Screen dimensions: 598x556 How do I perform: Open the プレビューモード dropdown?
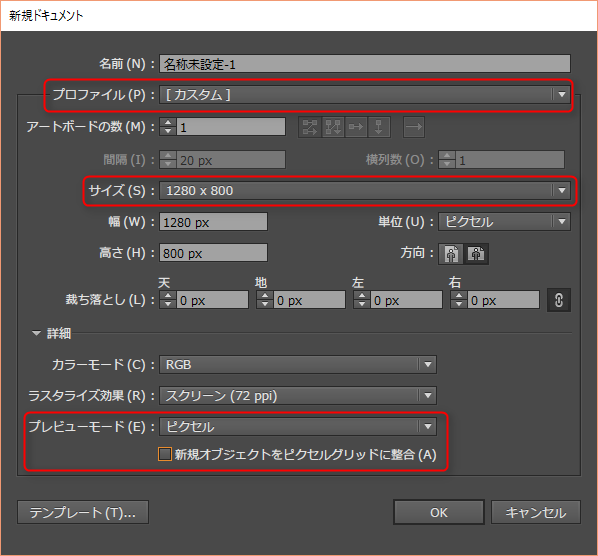click(x=297, y=426)
